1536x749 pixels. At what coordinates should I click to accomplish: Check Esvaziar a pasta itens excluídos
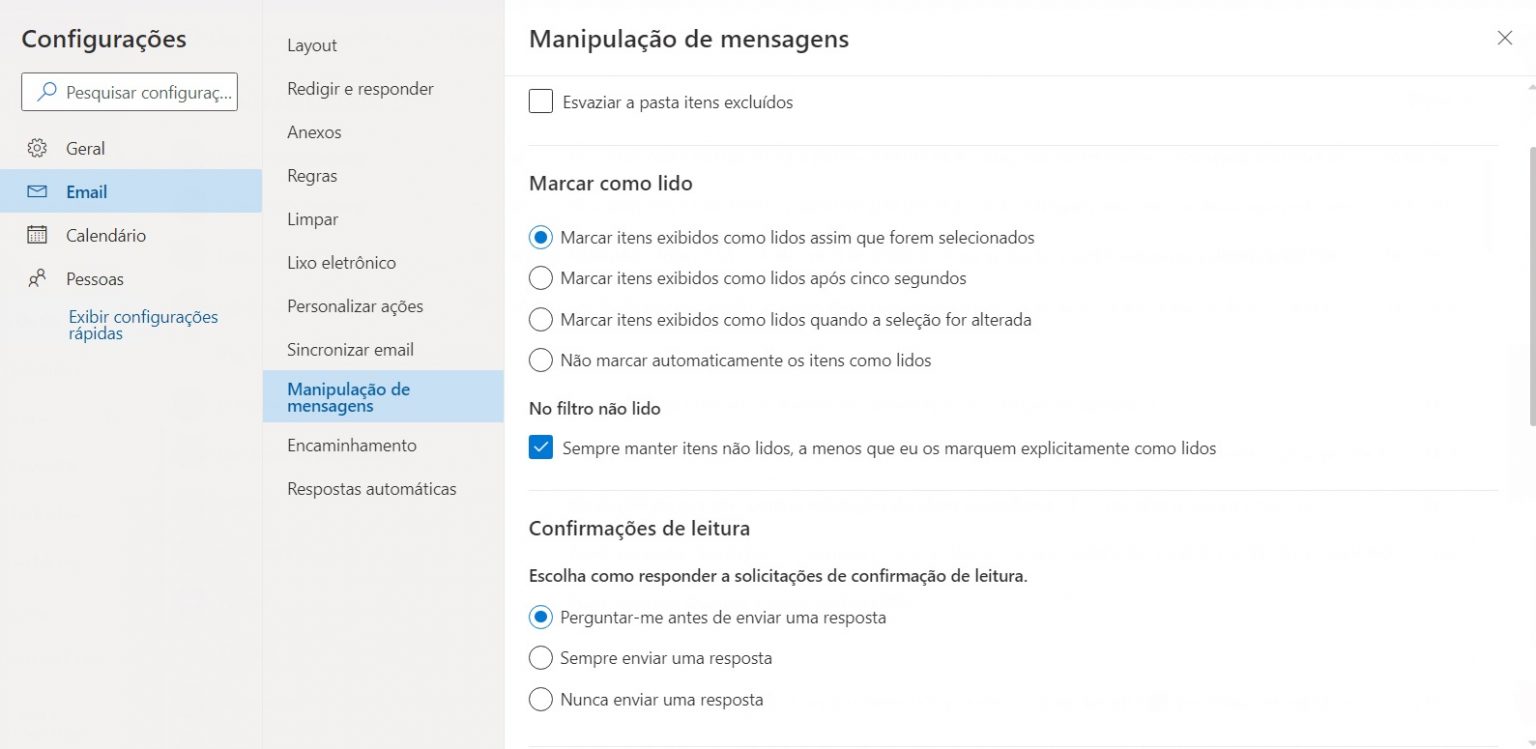541,101
